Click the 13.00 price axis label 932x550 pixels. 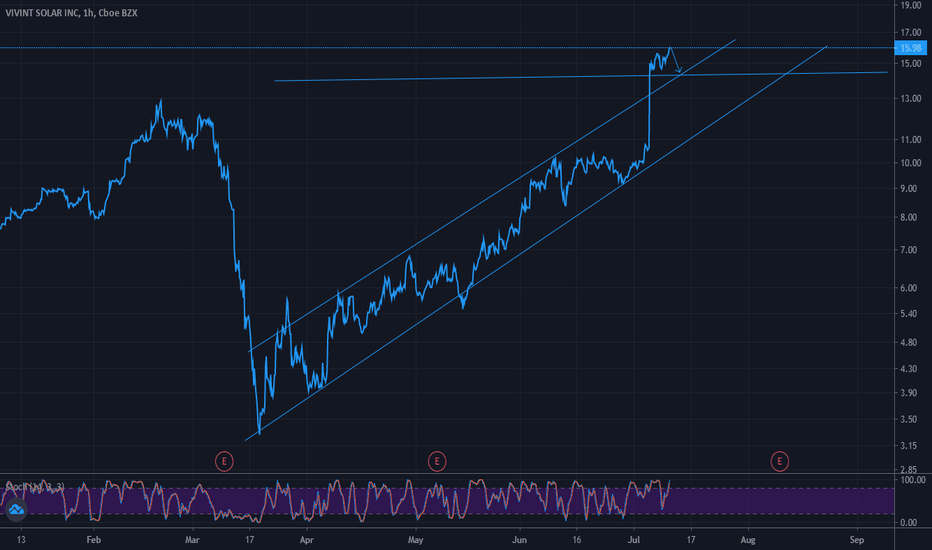911,99
